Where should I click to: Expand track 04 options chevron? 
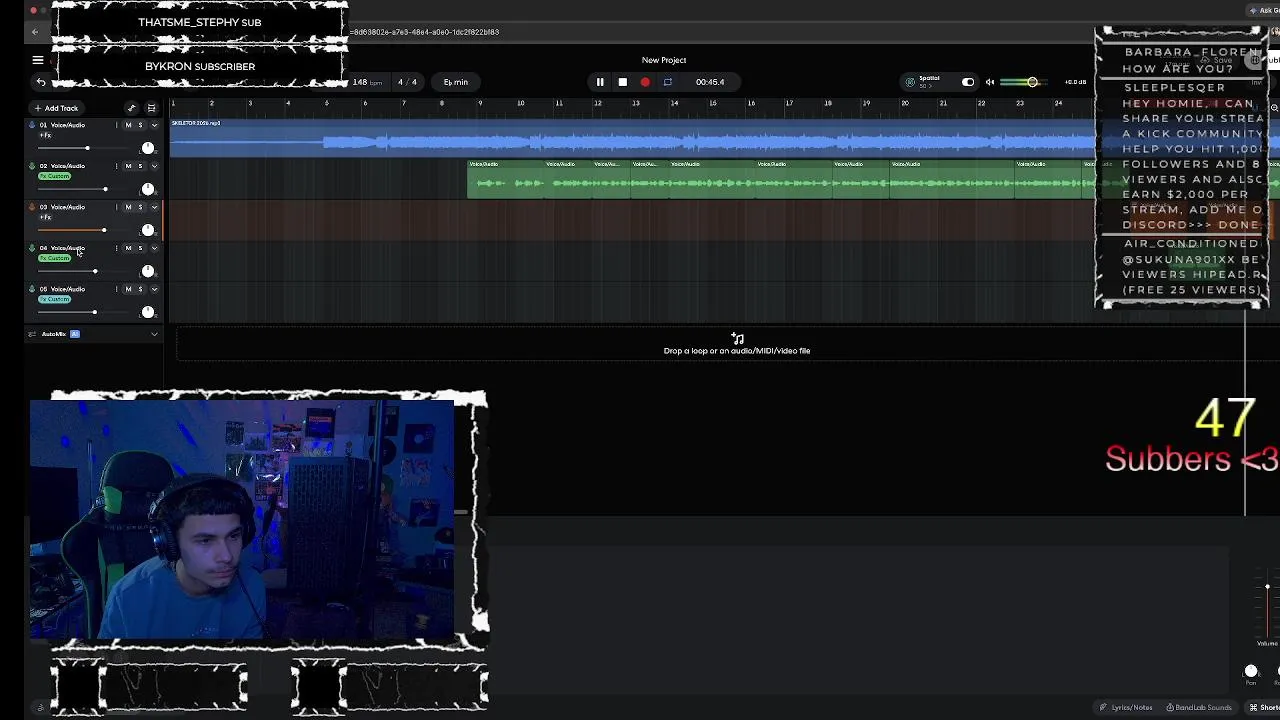coord(154,248)
